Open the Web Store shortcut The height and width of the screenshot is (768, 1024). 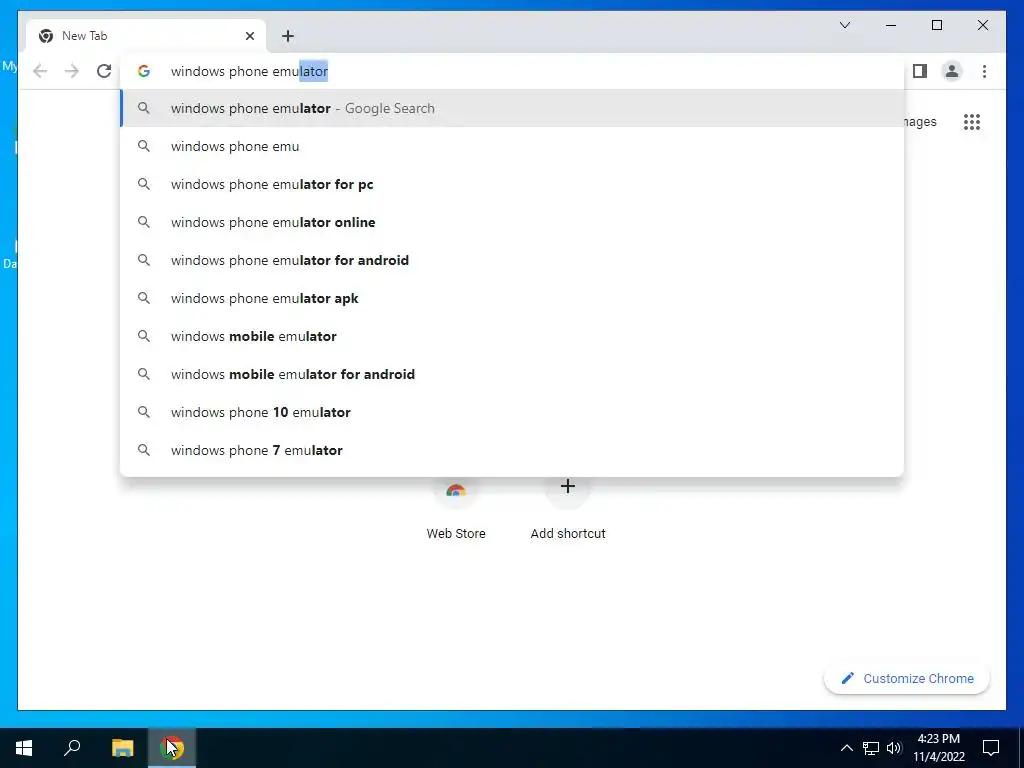click(456, 509)
